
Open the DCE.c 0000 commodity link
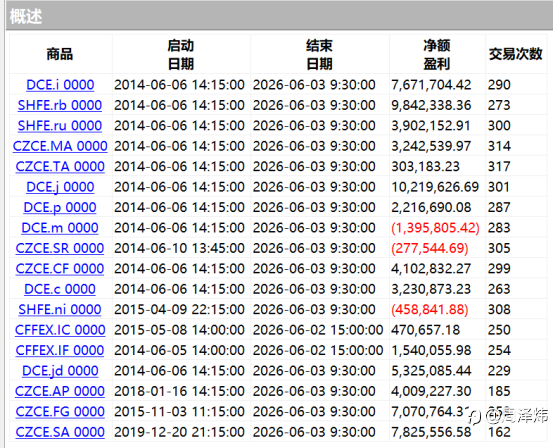(x=60, y=289)
